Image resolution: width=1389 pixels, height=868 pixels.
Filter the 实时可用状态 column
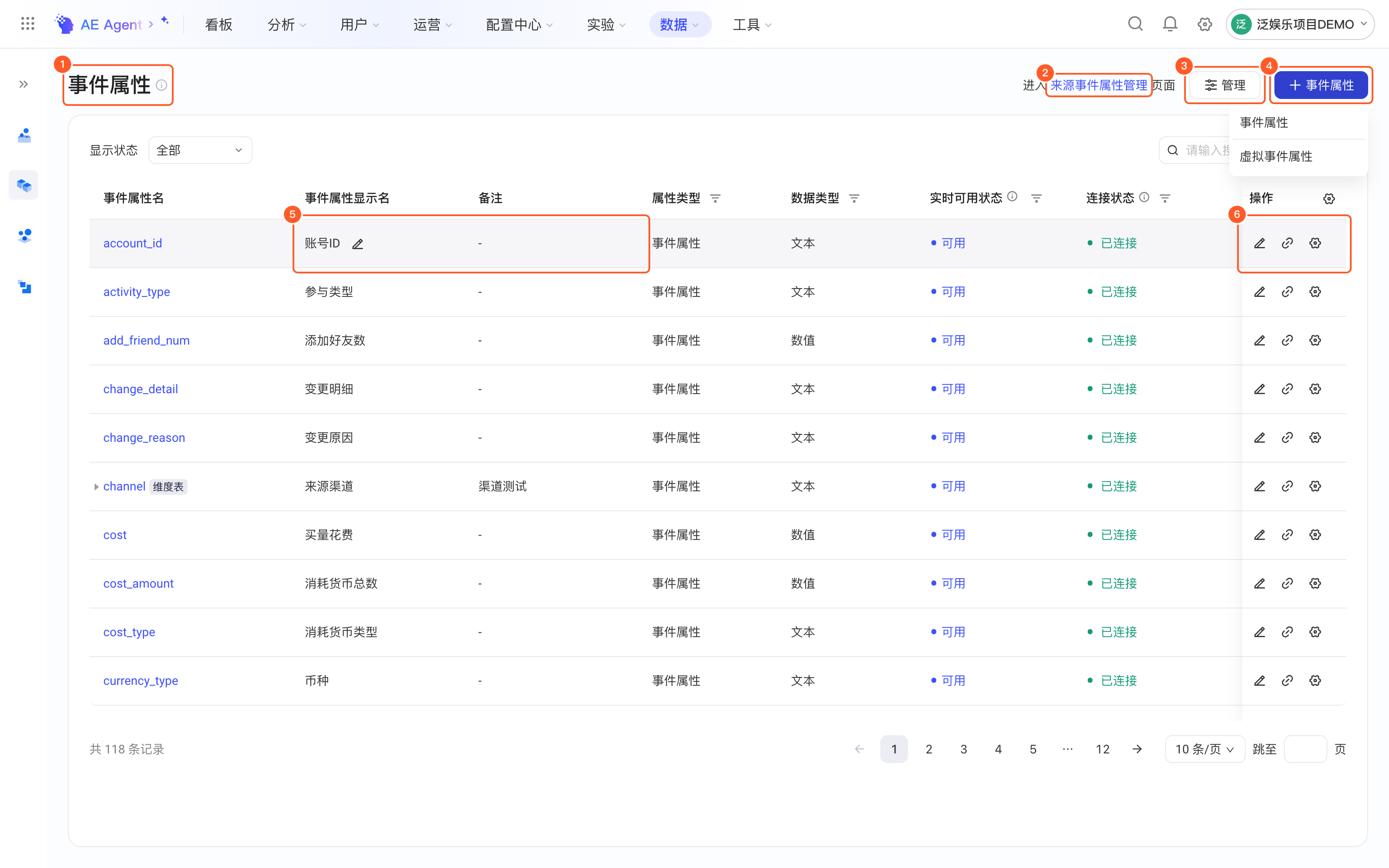coord(1036,199)
